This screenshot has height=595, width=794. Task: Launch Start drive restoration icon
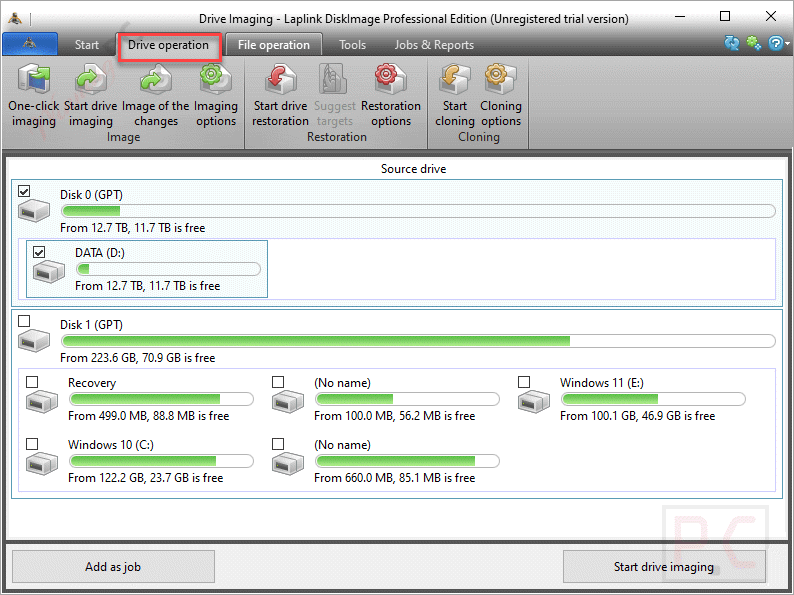pos(281,79)
